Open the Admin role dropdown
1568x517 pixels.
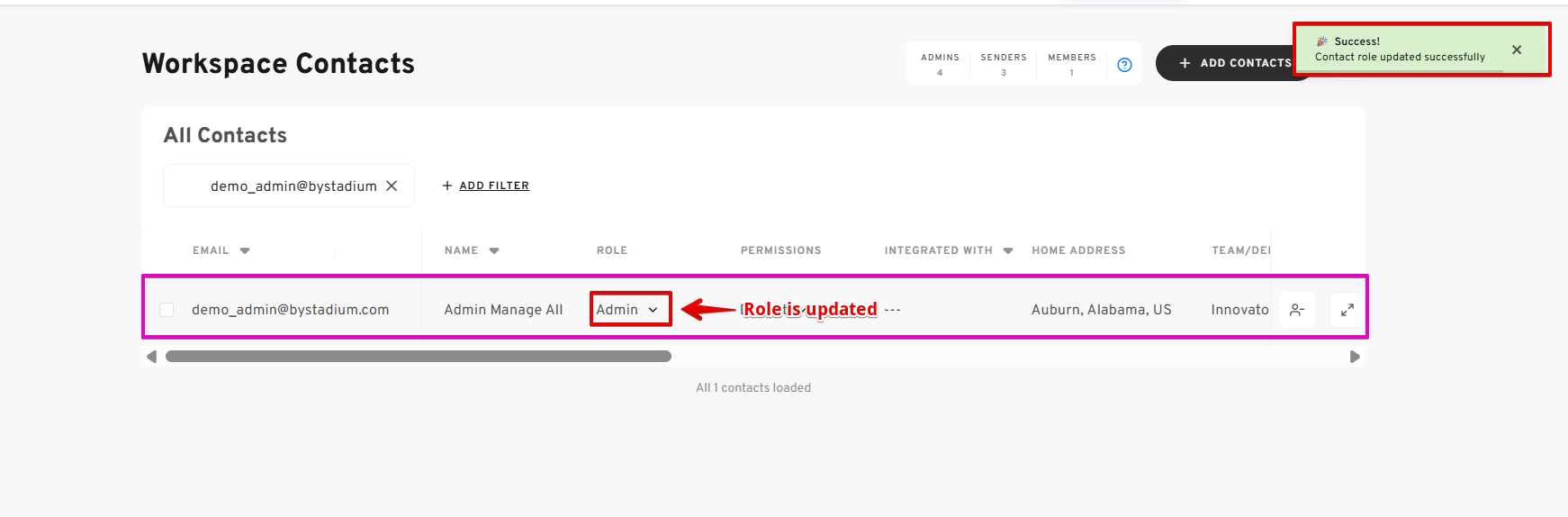pos(630,309)
